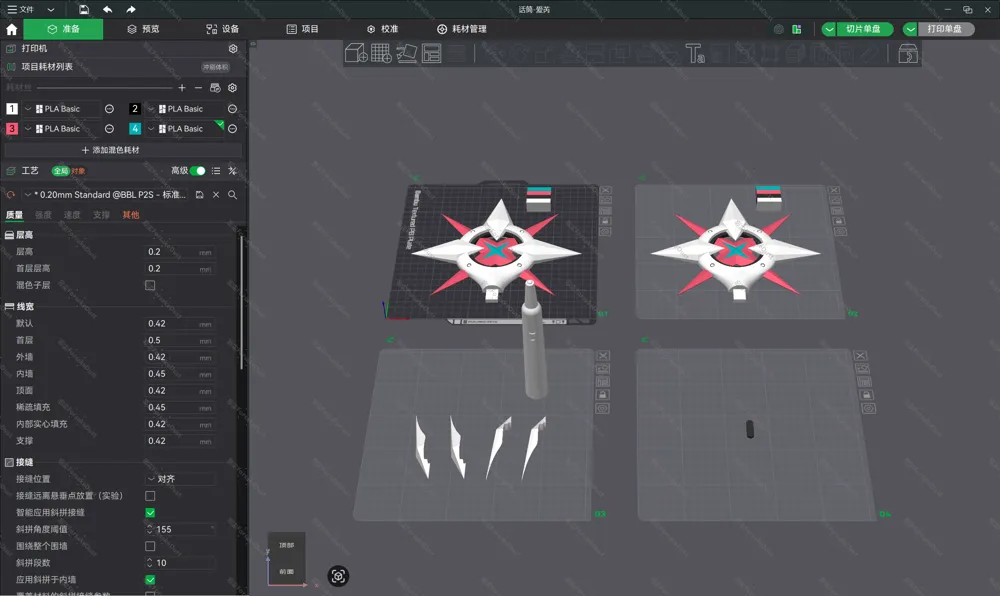Open filament 4 PLA Basic dropdown

(x=184, y=129)
